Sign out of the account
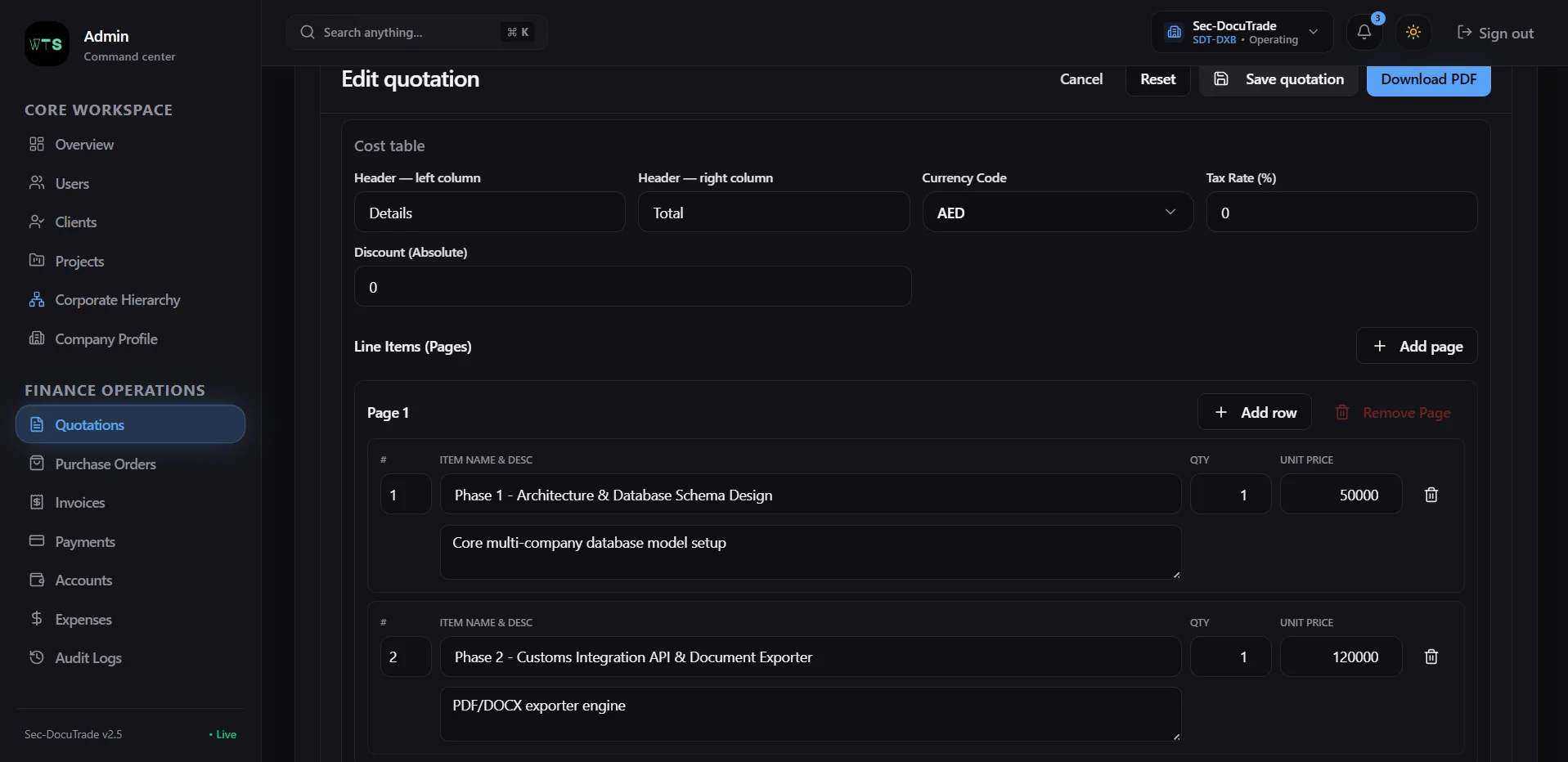 point(1495,33)
